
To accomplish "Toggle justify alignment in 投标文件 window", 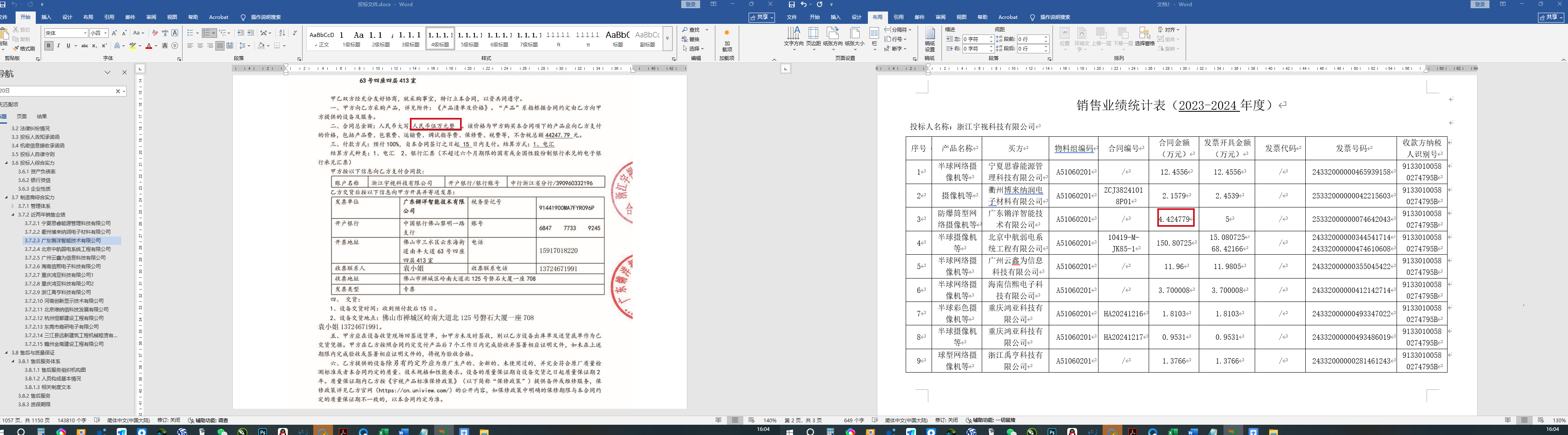I will click(x=220, y=46).
